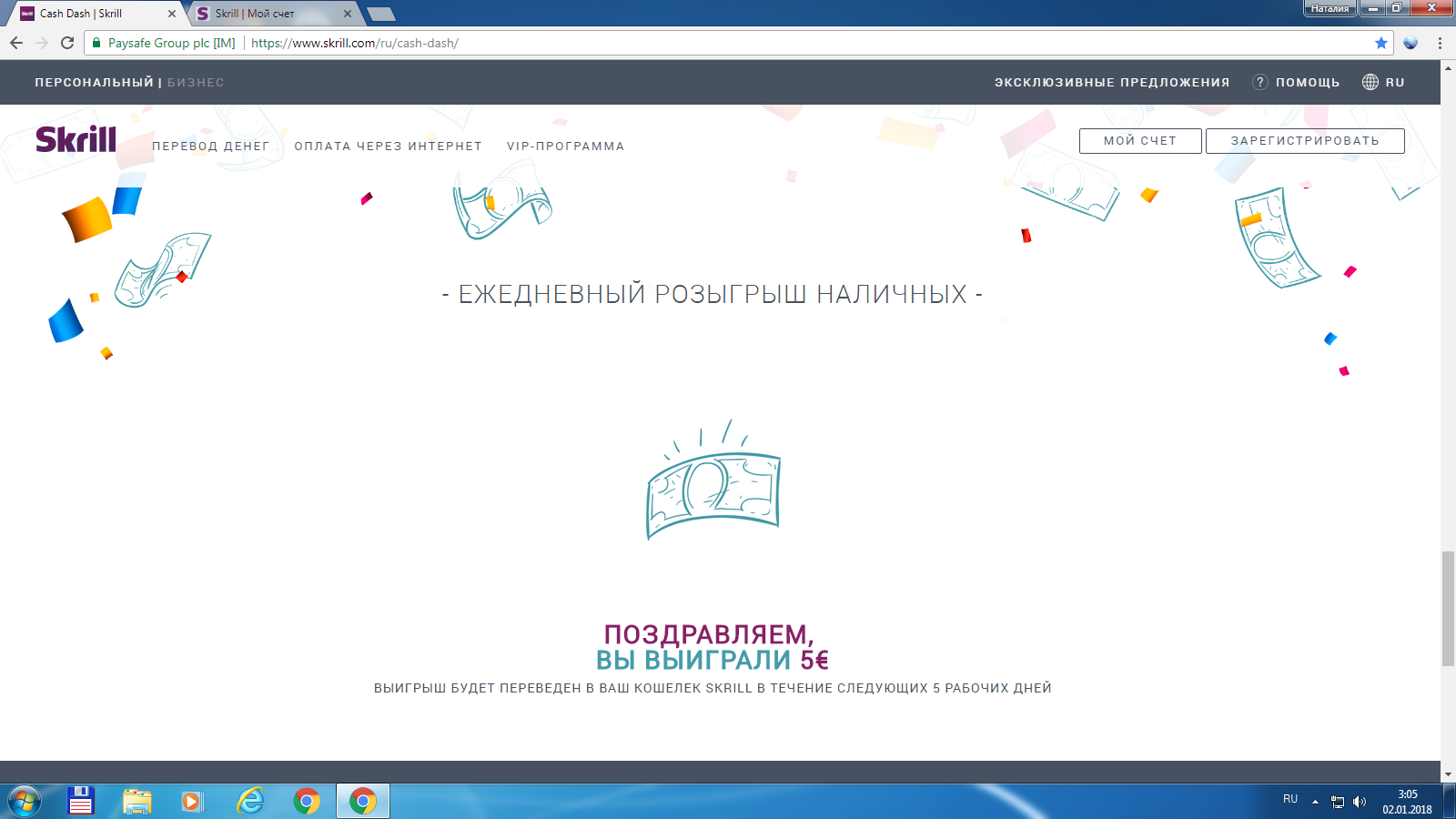Click the help question mark icon

tap(1260, 82)
